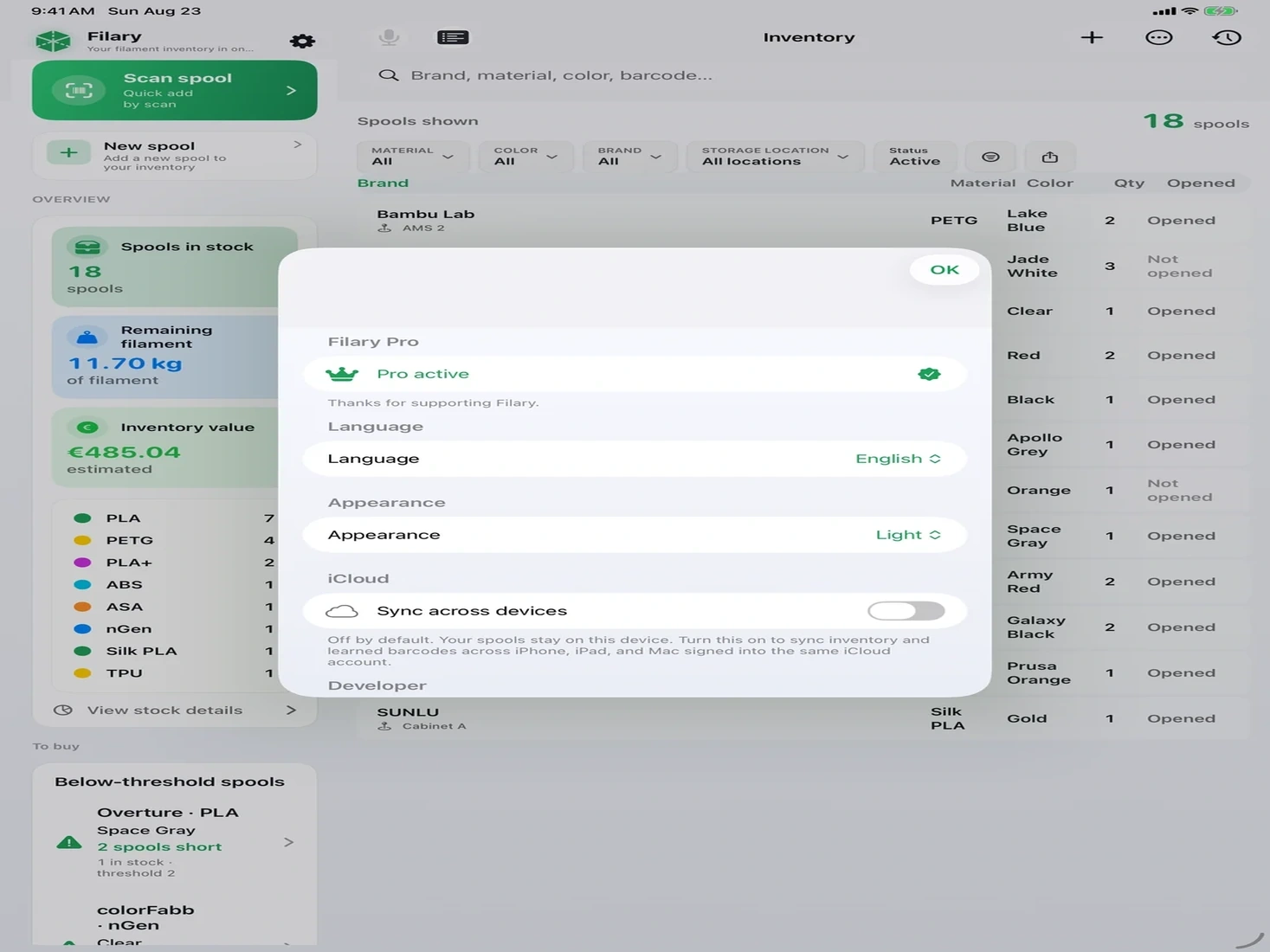Screen dimensions: 1270x952
Task: Click the Inventory value euro icon
Action: tap(87, 427)
